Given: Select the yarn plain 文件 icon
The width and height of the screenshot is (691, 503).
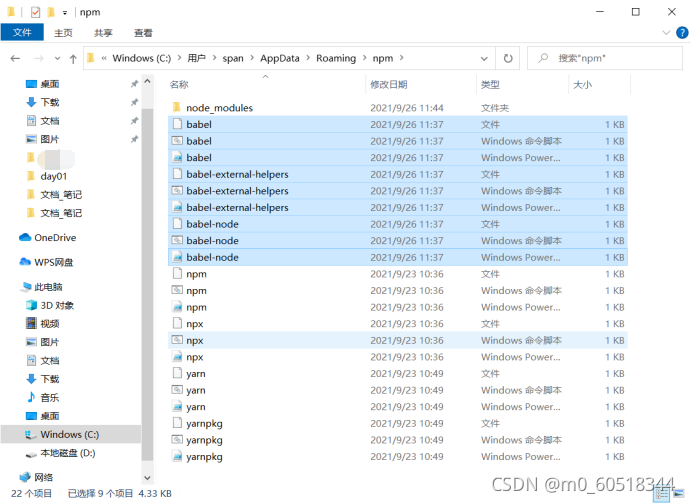Looking at the screenshot, I should click(x=177, y=373).
